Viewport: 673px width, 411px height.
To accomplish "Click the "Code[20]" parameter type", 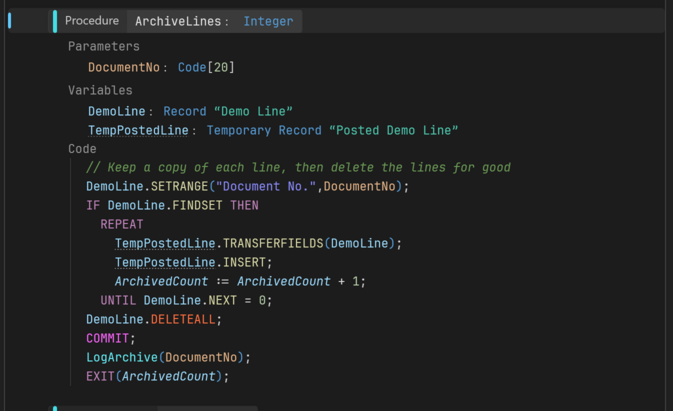I will coord(206,67).
